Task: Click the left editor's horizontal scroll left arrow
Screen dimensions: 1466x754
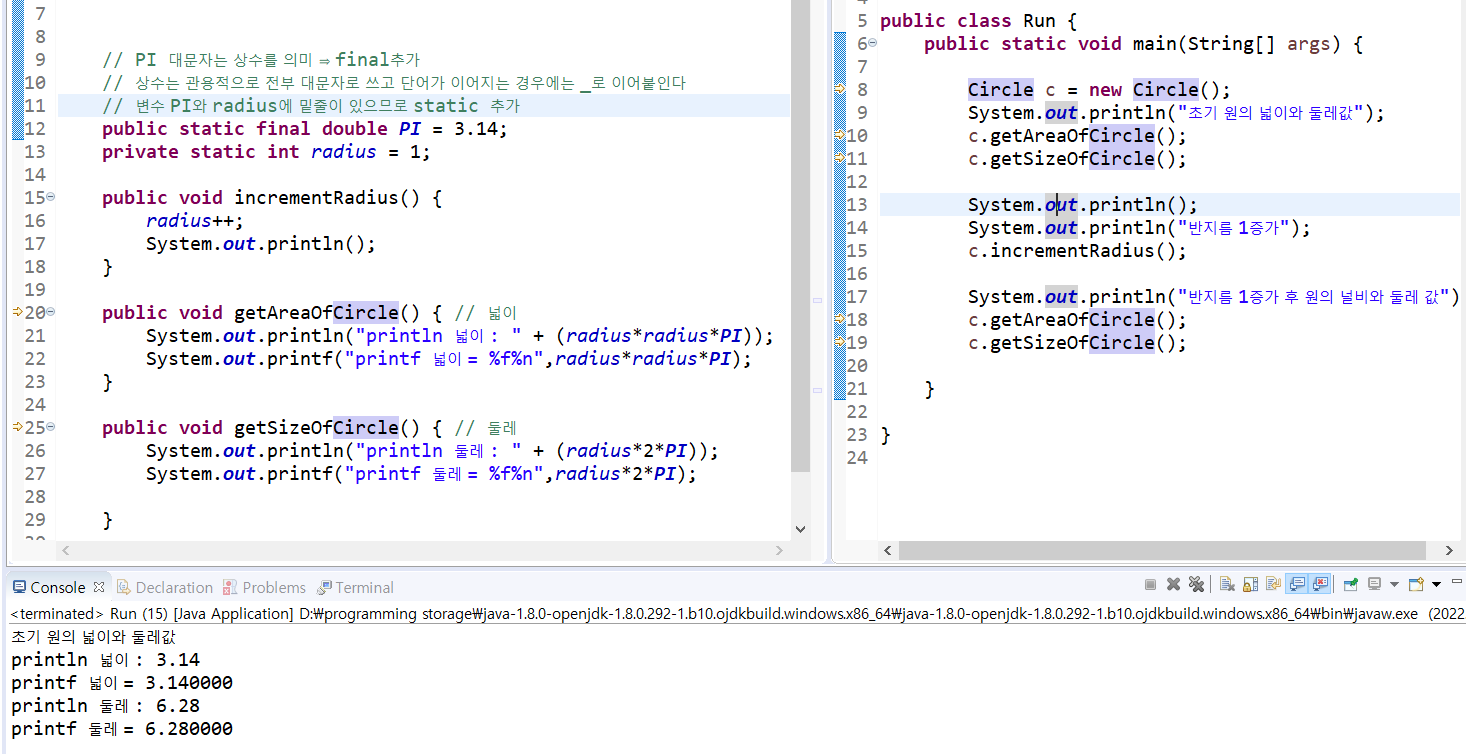Action: click(66, 550)
